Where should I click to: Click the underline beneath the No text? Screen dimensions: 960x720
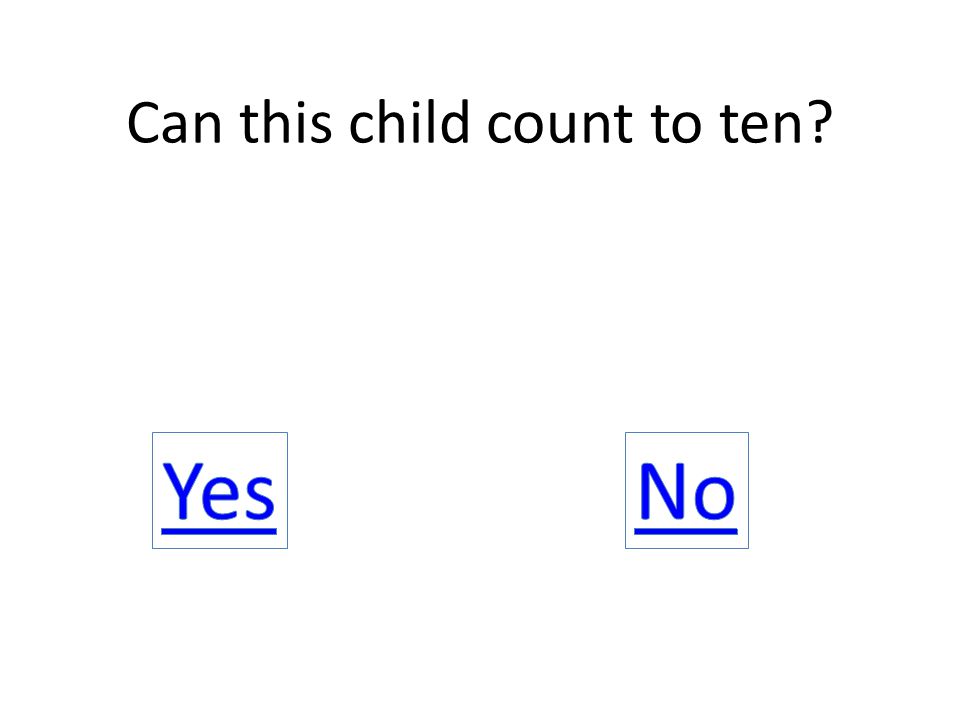[x=686, y=531]
